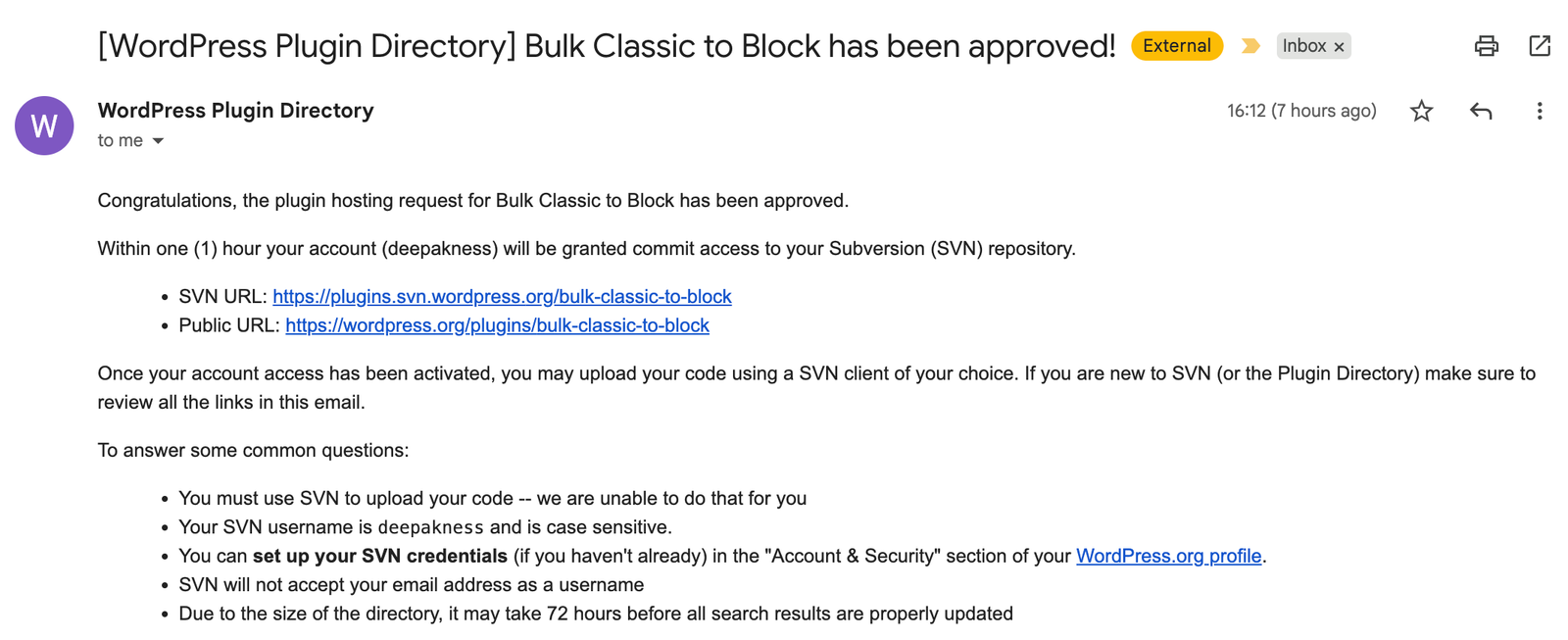Image resolution: width=1568 pixels, height=640 pixels.
Task: Star the WordPress Plugin Directory email
Action: click(x=1421, y=111)
